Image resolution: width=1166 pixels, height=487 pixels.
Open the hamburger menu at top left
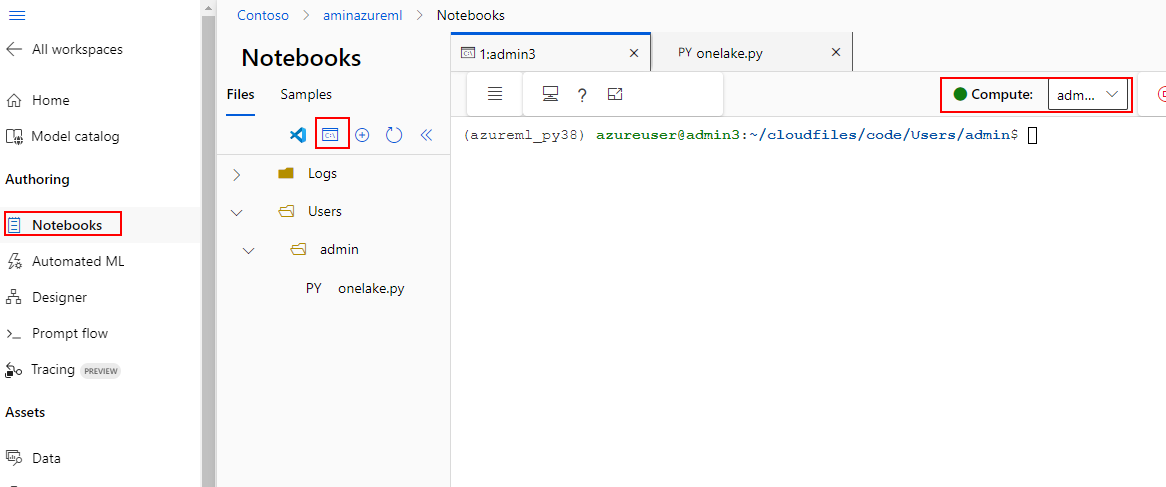(16, 16)
